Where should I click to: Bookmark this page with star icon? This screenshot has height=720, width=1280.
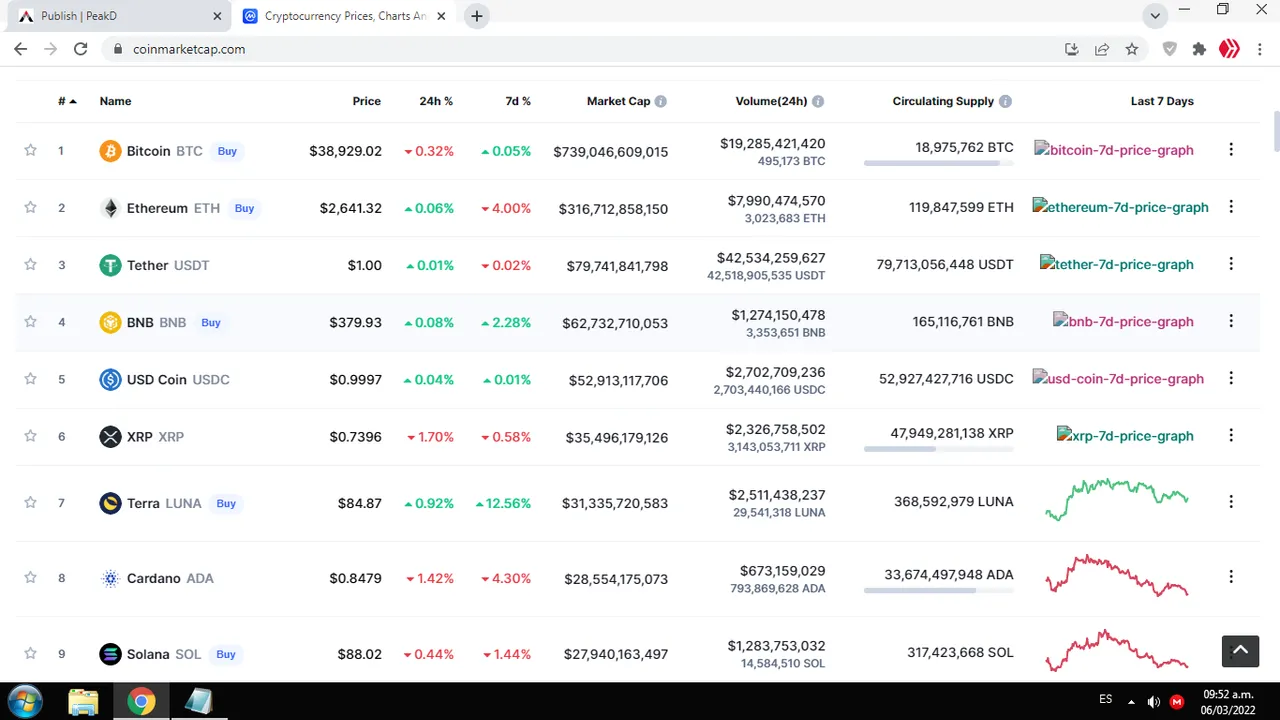tap(1132, 49)
